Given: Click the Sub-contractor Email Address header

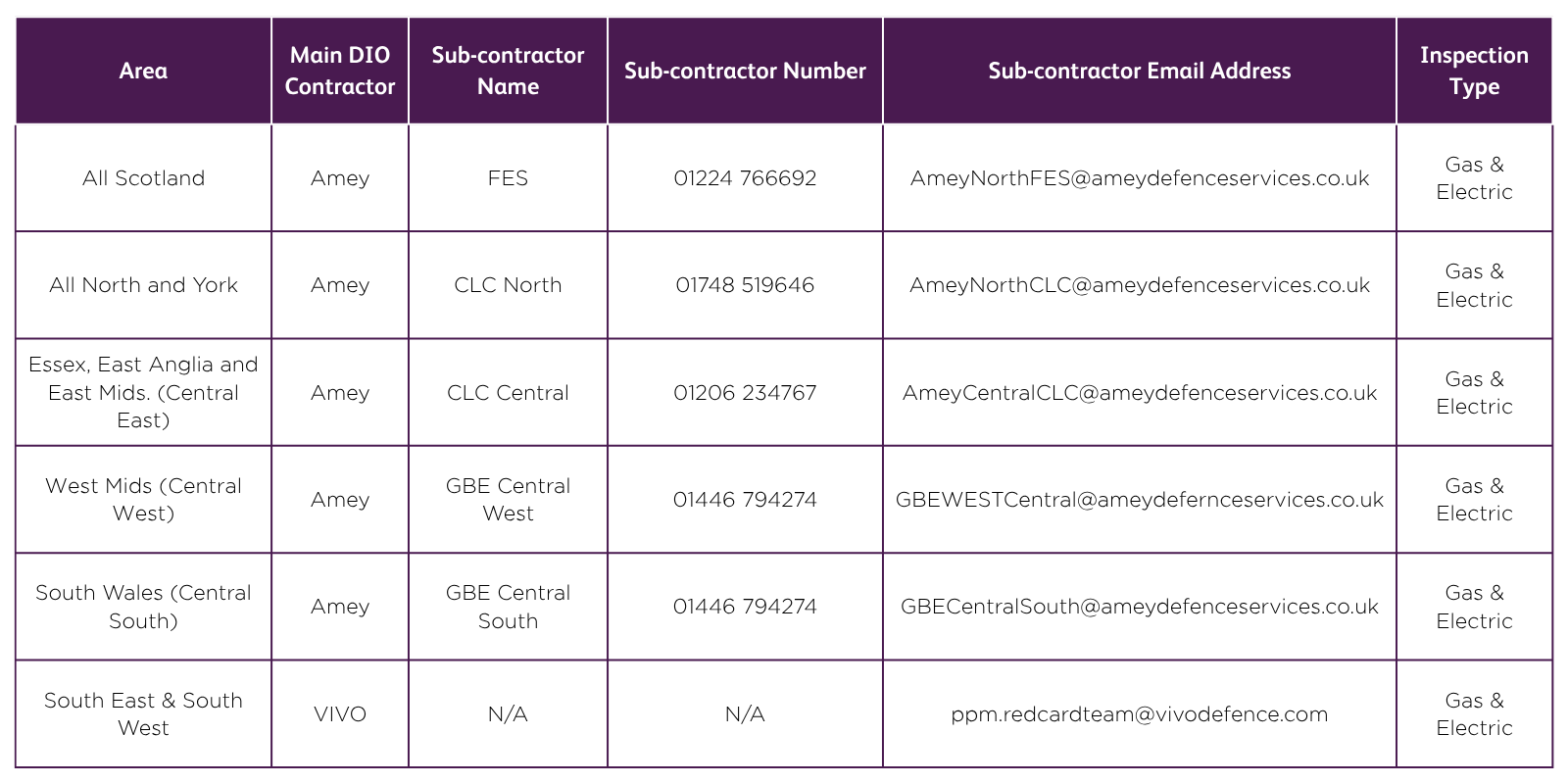Looking at the screenshot, I should point(1139,71).
